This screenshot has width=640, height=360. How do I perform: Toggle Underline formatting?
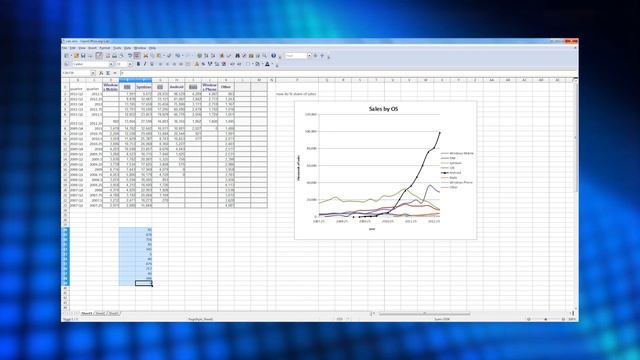coord(152,64)
